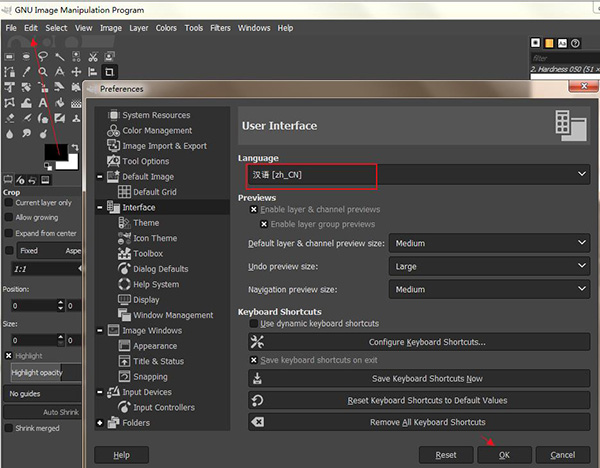
Task: Click Save Keyboard Shortcuts Now
Action: 419,378
